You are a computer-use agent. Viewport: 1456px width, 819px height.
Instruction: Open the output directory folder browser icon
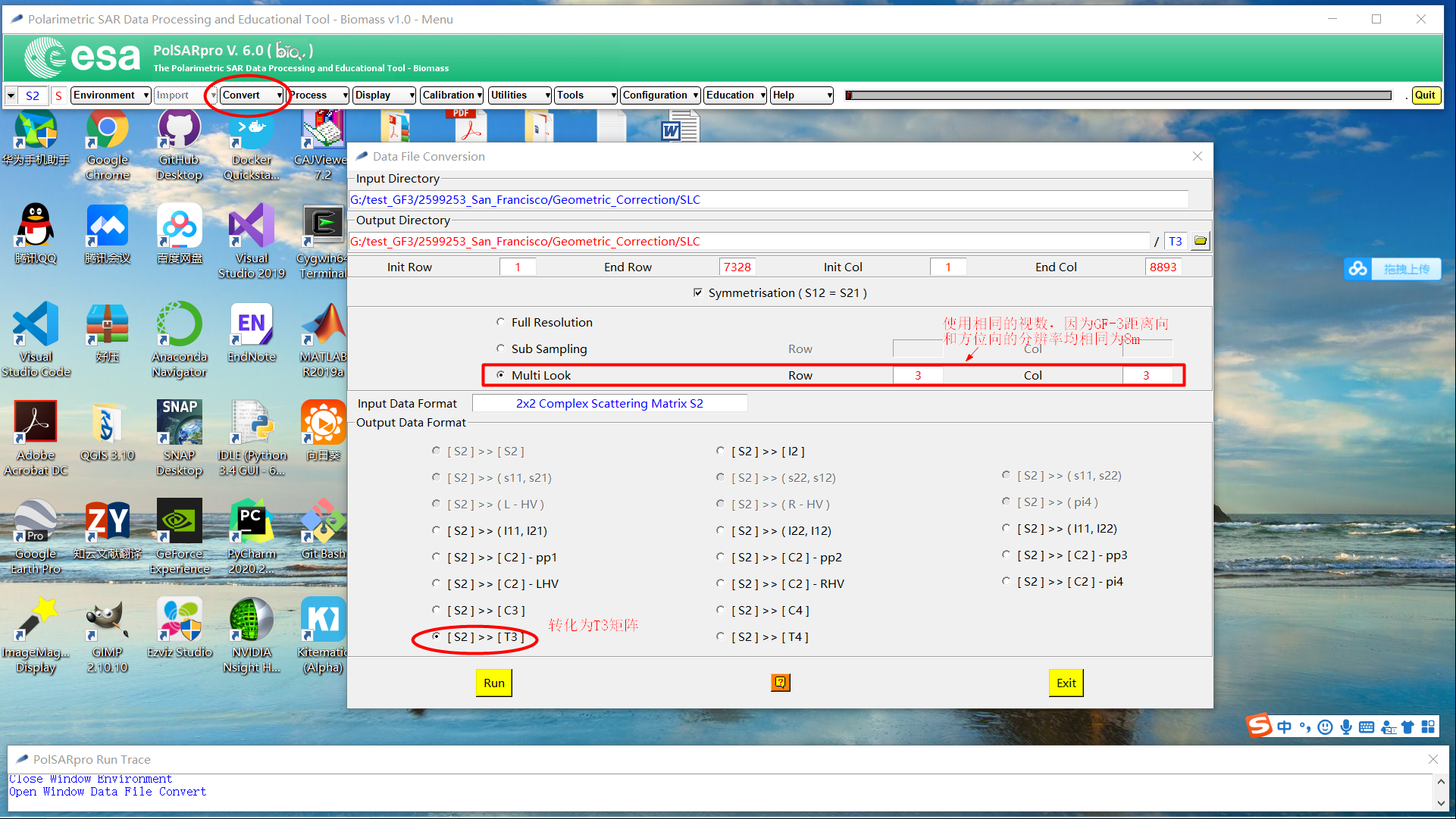[1200, 240]
